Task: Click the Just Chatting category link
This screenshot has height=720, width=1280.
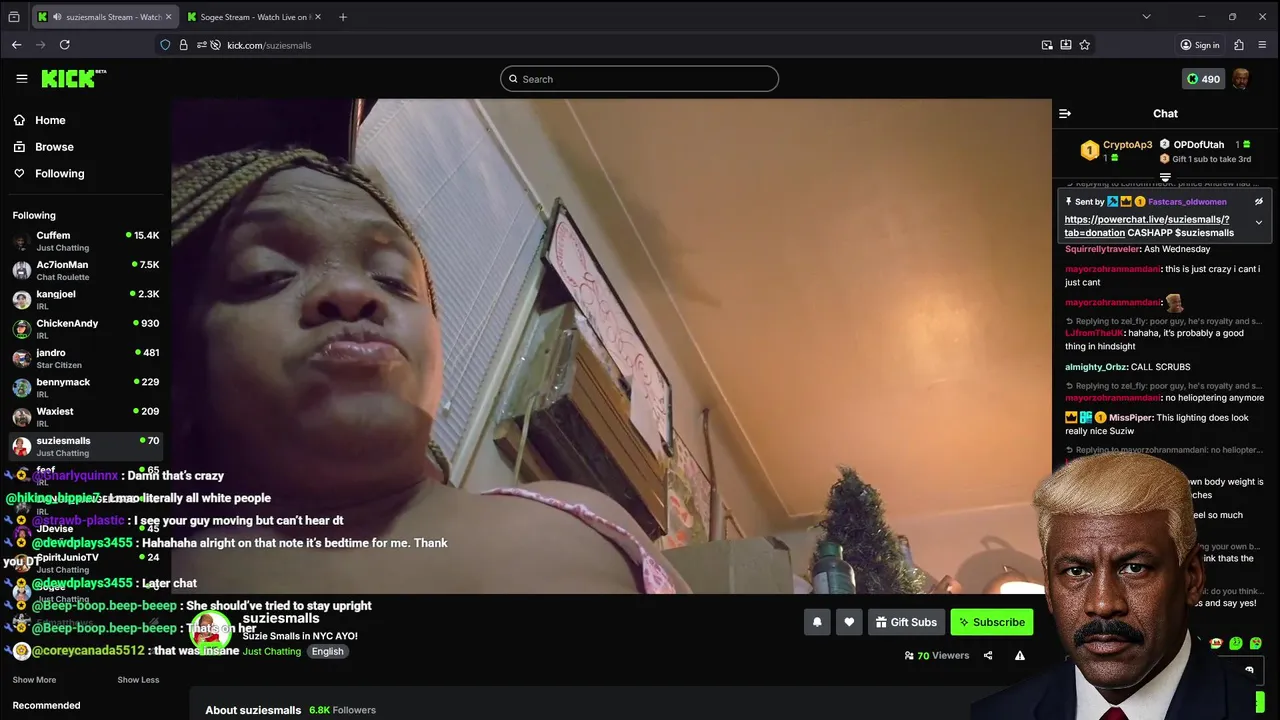Action: 271,651
